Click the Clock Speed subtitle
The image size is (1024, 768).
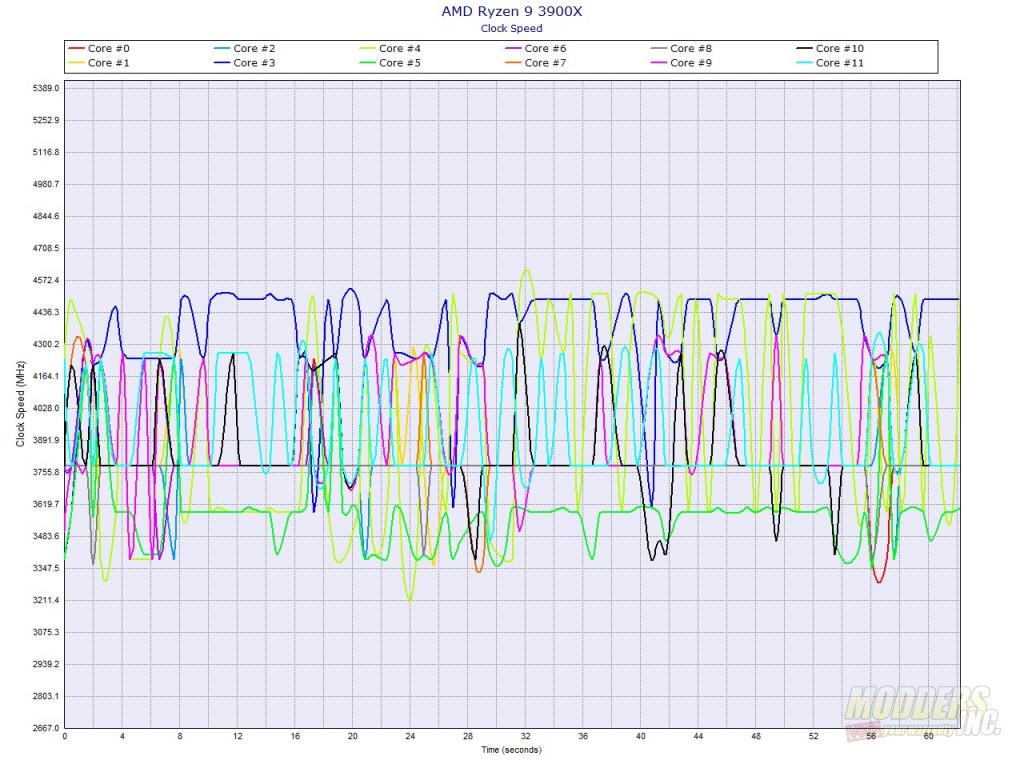[511, 28]
